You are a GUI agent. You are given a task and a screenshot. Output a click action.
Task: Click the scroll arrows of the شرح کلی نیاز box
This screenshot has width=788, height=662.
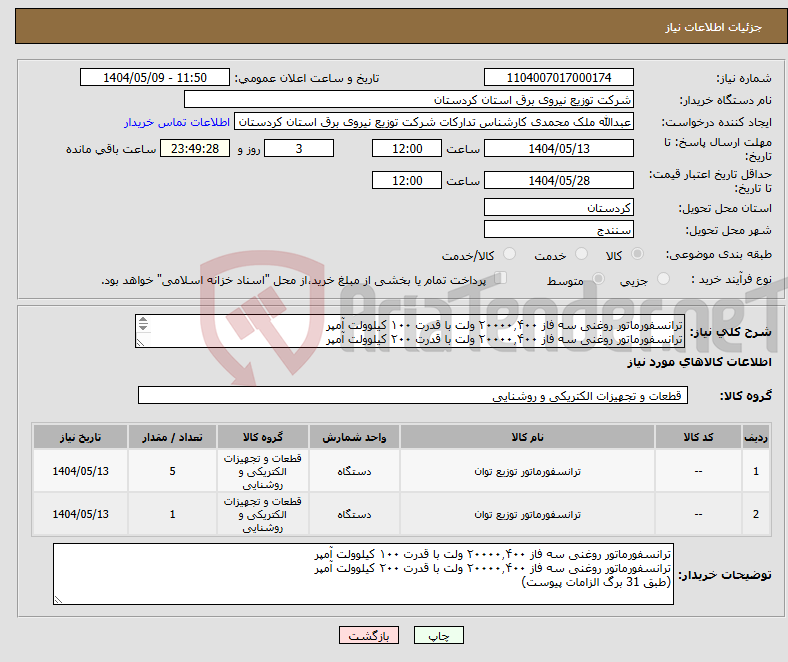tap(143, 324)
